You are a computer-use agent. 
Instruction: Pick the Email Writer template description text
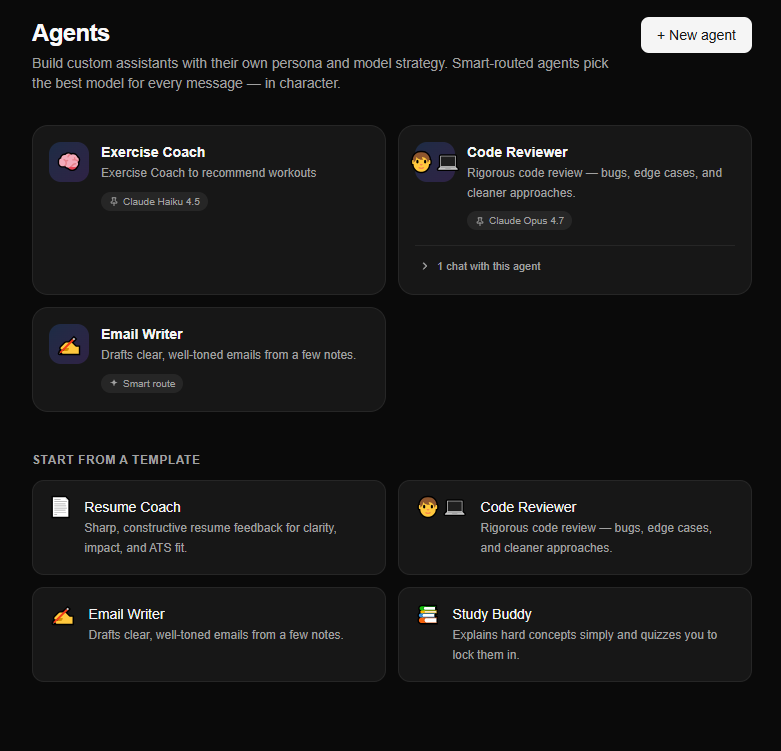click(216, 634)
